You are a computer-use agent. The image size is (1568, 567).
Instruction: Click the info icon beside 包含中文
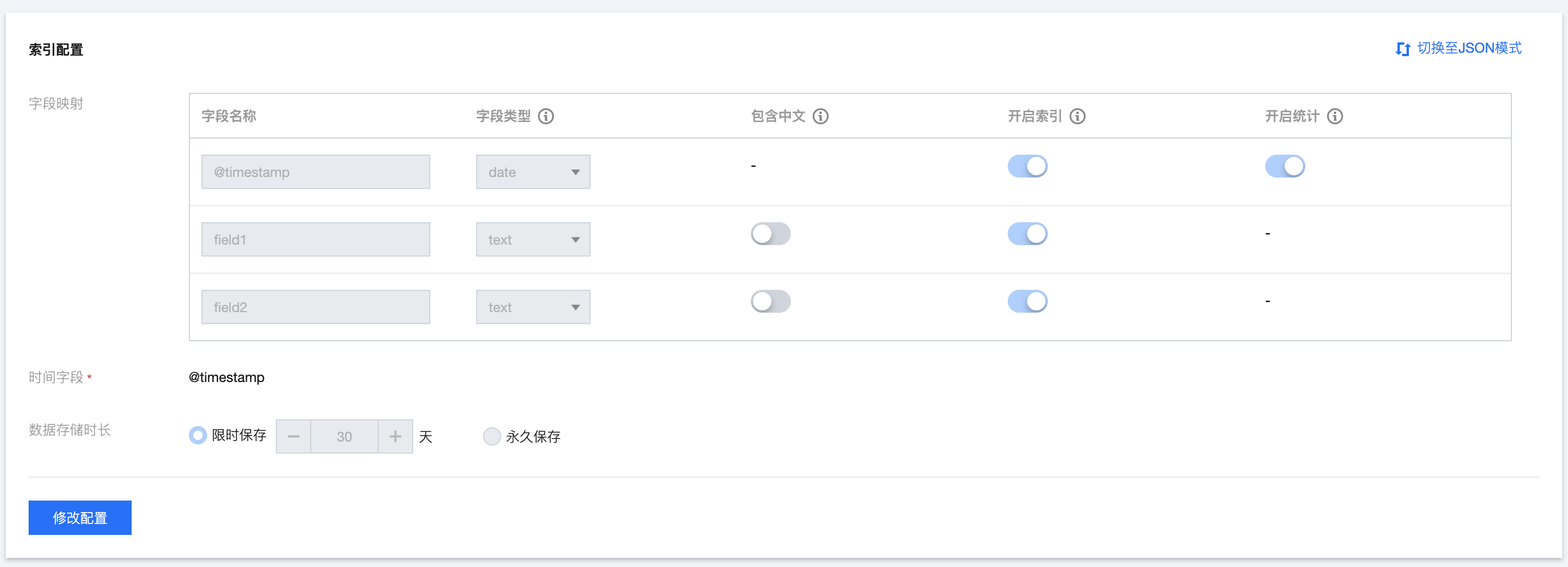(x=821, y=116)
